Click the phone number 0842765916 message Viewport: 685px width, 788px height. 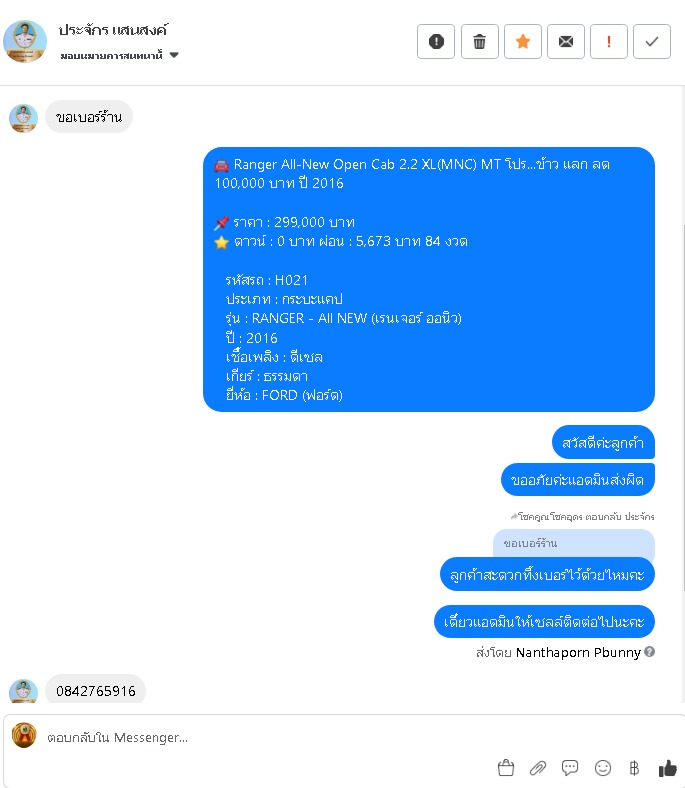click(x=95, y=690)
